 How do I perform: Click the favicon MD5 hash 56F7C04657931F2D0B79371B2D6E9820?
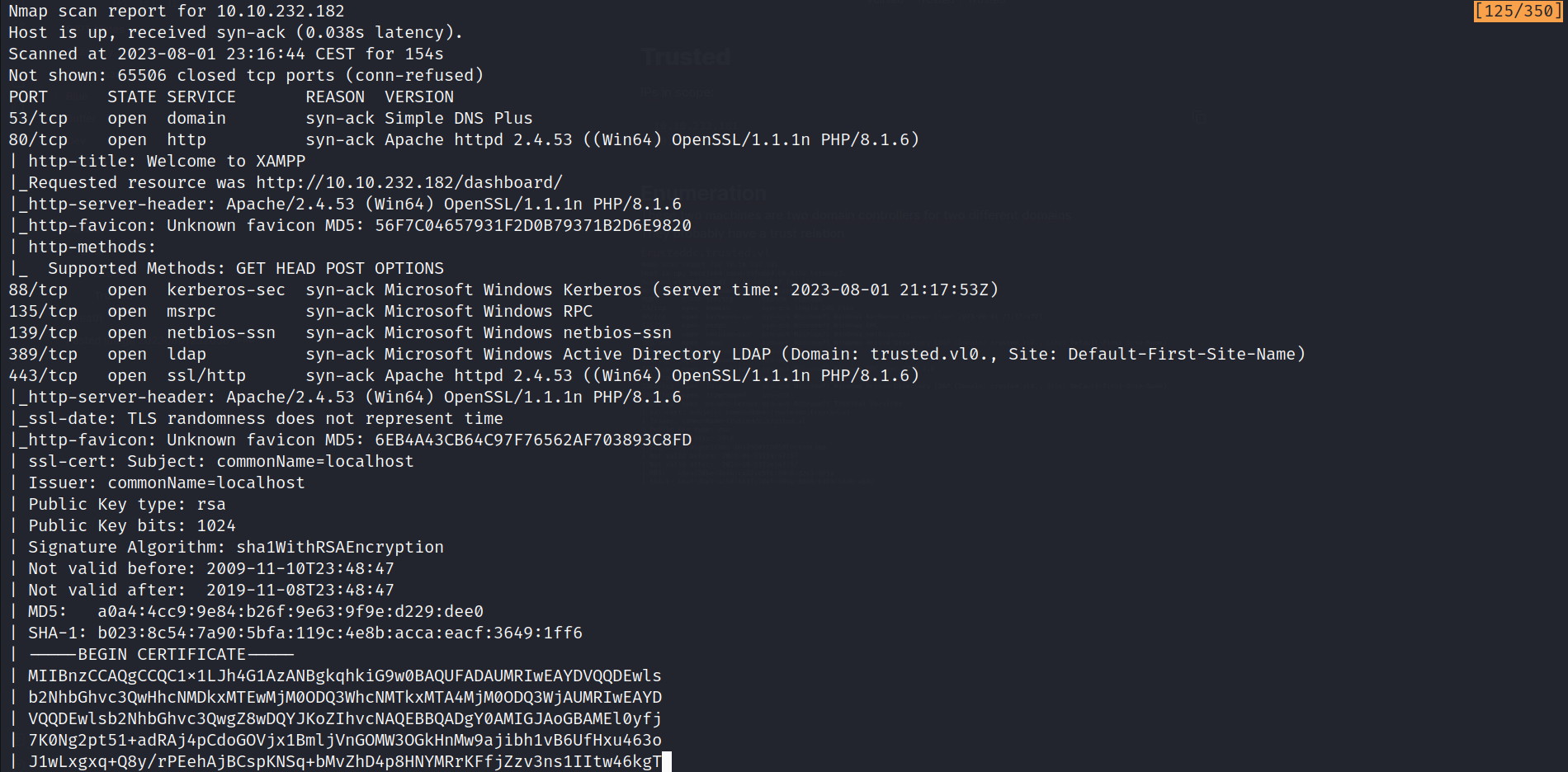533,225
